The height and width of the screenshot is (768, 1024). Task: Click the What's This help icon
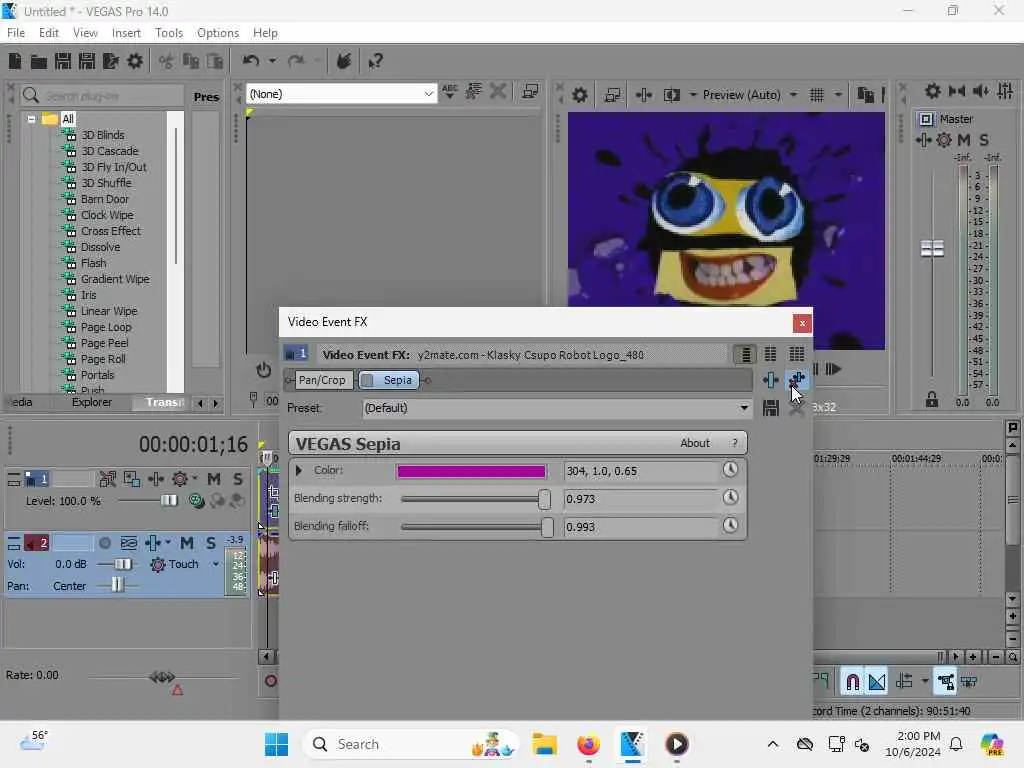point(376,61)
